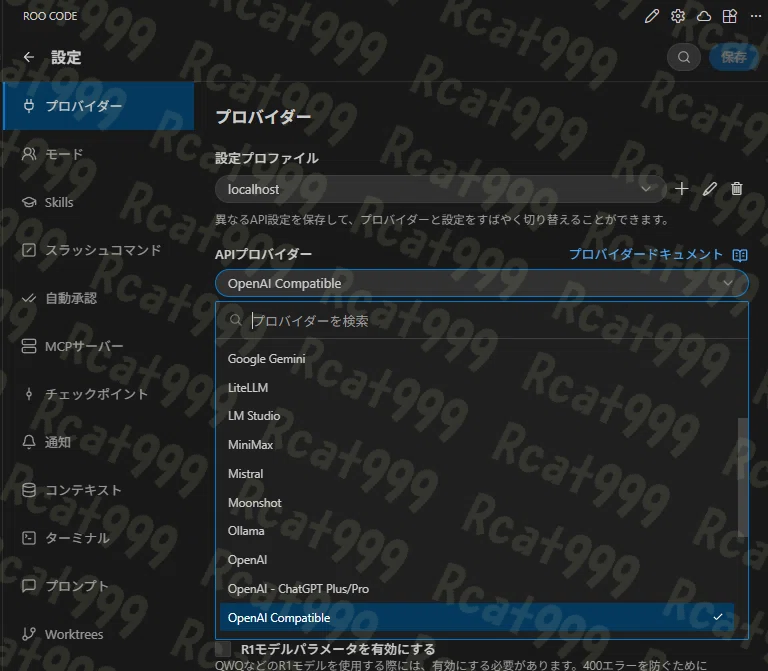Open the Skills settings tab
The height and width of the screenshot is (671, 768).
point(98,202)
